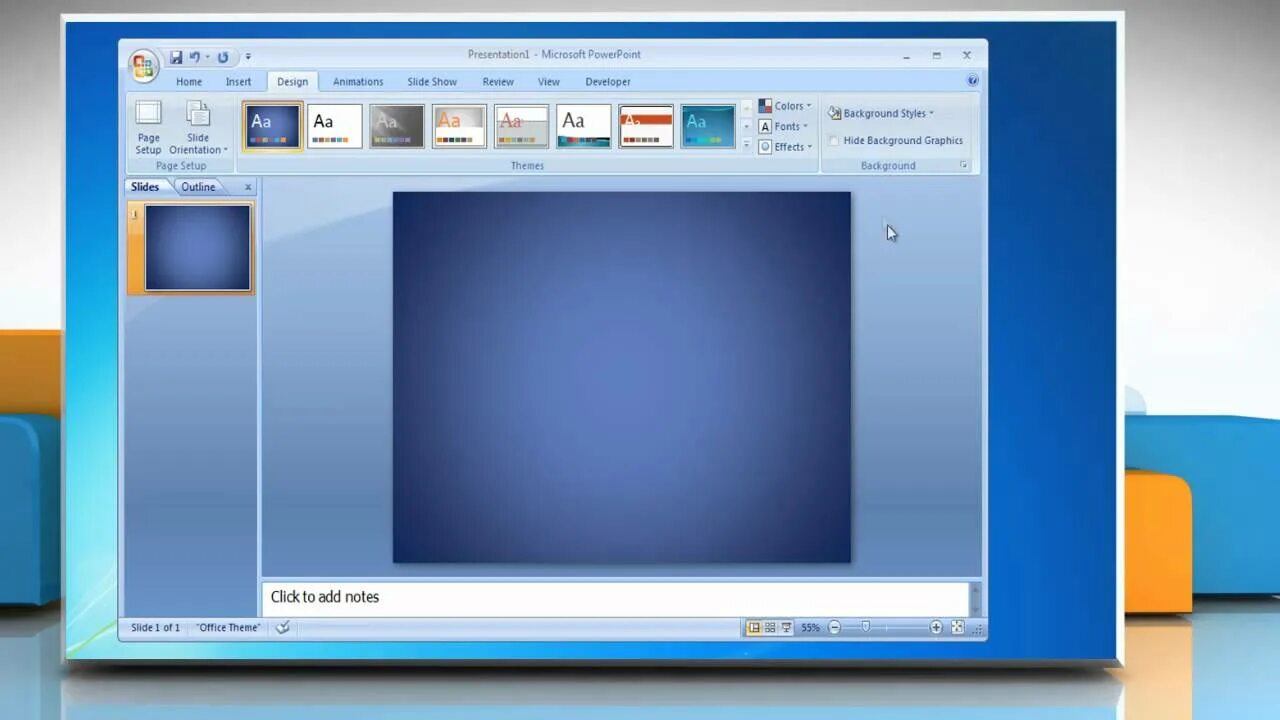Screen dimensions: 1280x720
Task: Click "Slide 1 of 1" status text
Action: (x=156, y=628)
